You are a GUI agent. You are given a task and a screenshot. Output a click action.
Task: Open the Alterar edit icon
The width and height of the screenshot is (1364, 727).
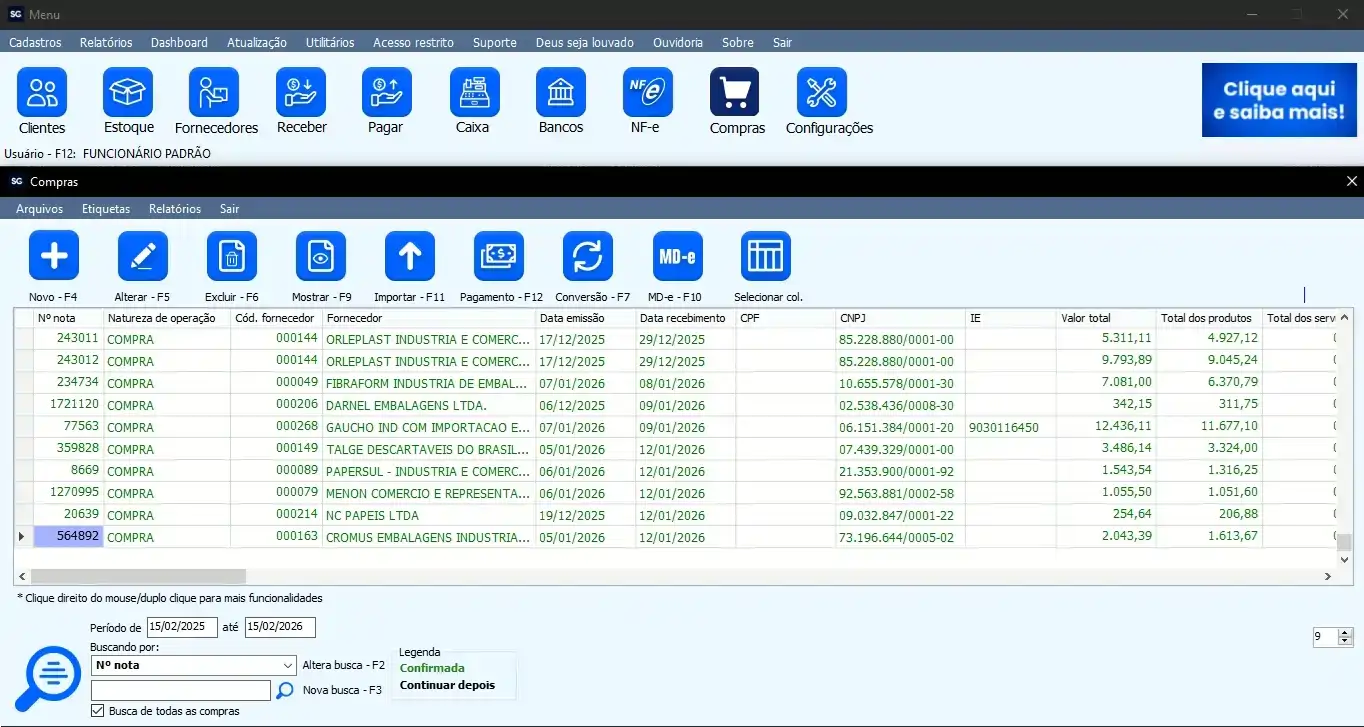click(143, 257)
